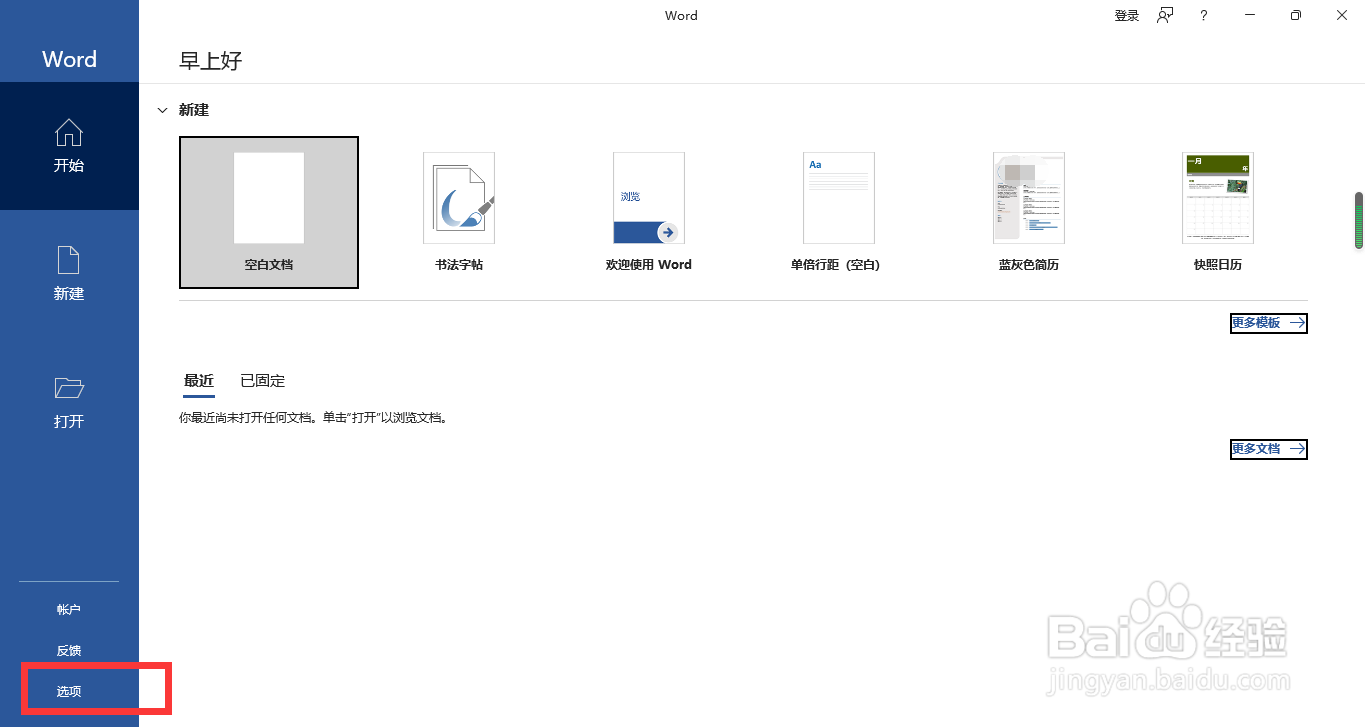
Task: Click the 早上好 greeting heading
Action: click(x=211, y=61)
